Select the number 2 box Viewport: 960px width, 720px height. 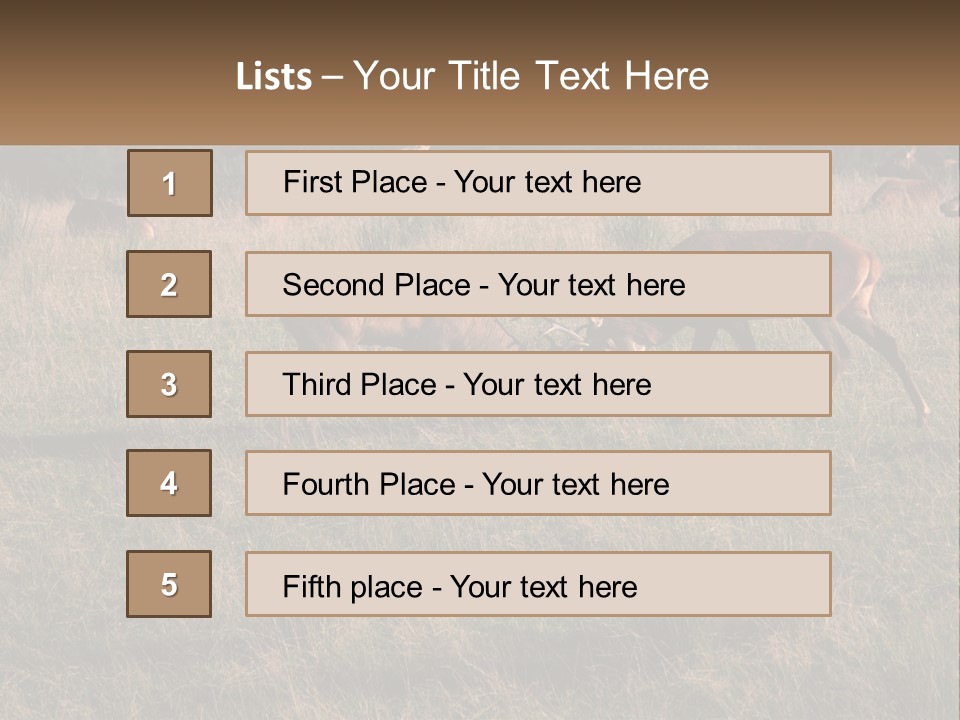pos(169,284)
